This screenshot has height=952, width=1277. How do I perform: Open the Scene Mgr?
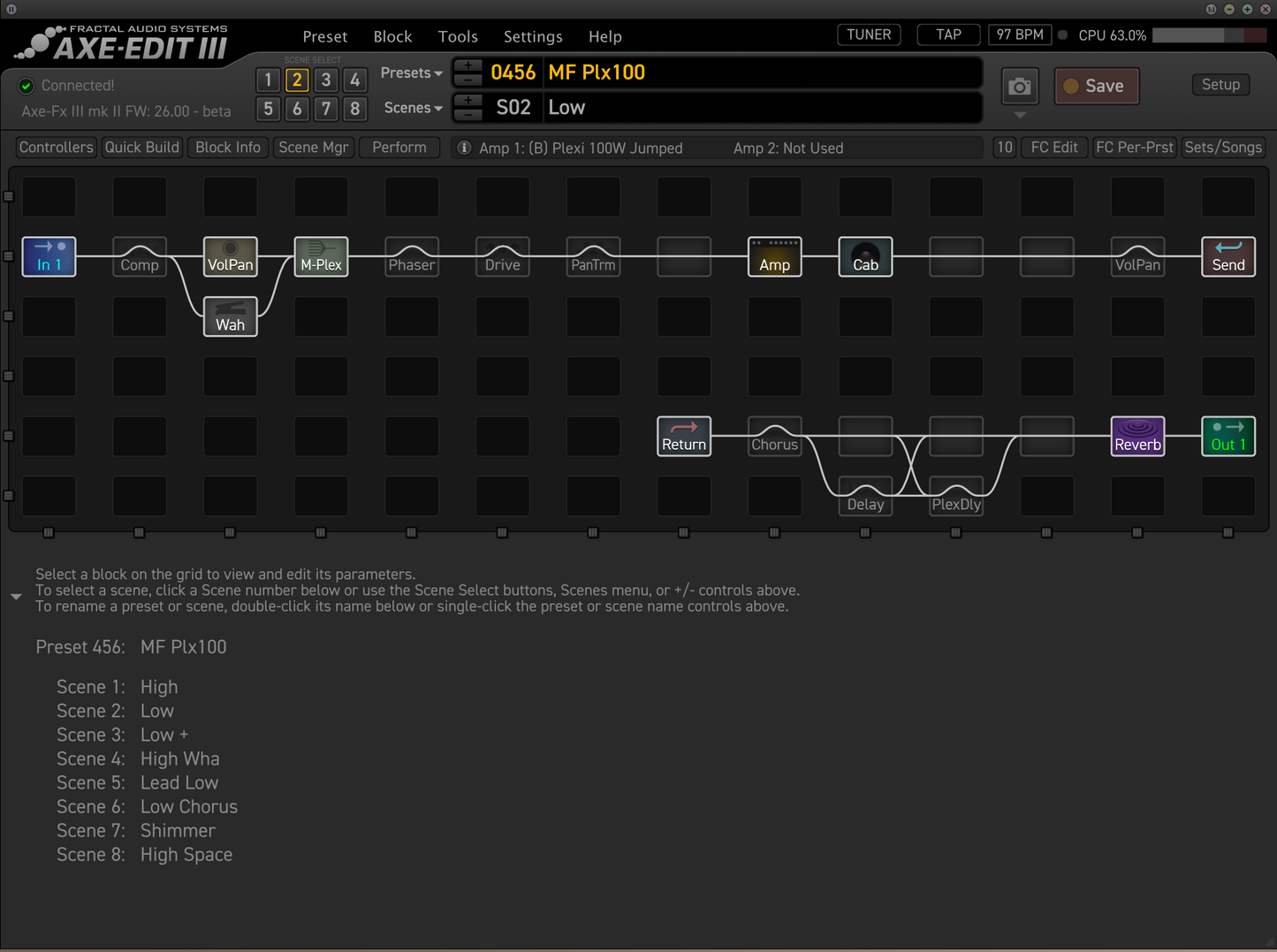coord(313,147)
